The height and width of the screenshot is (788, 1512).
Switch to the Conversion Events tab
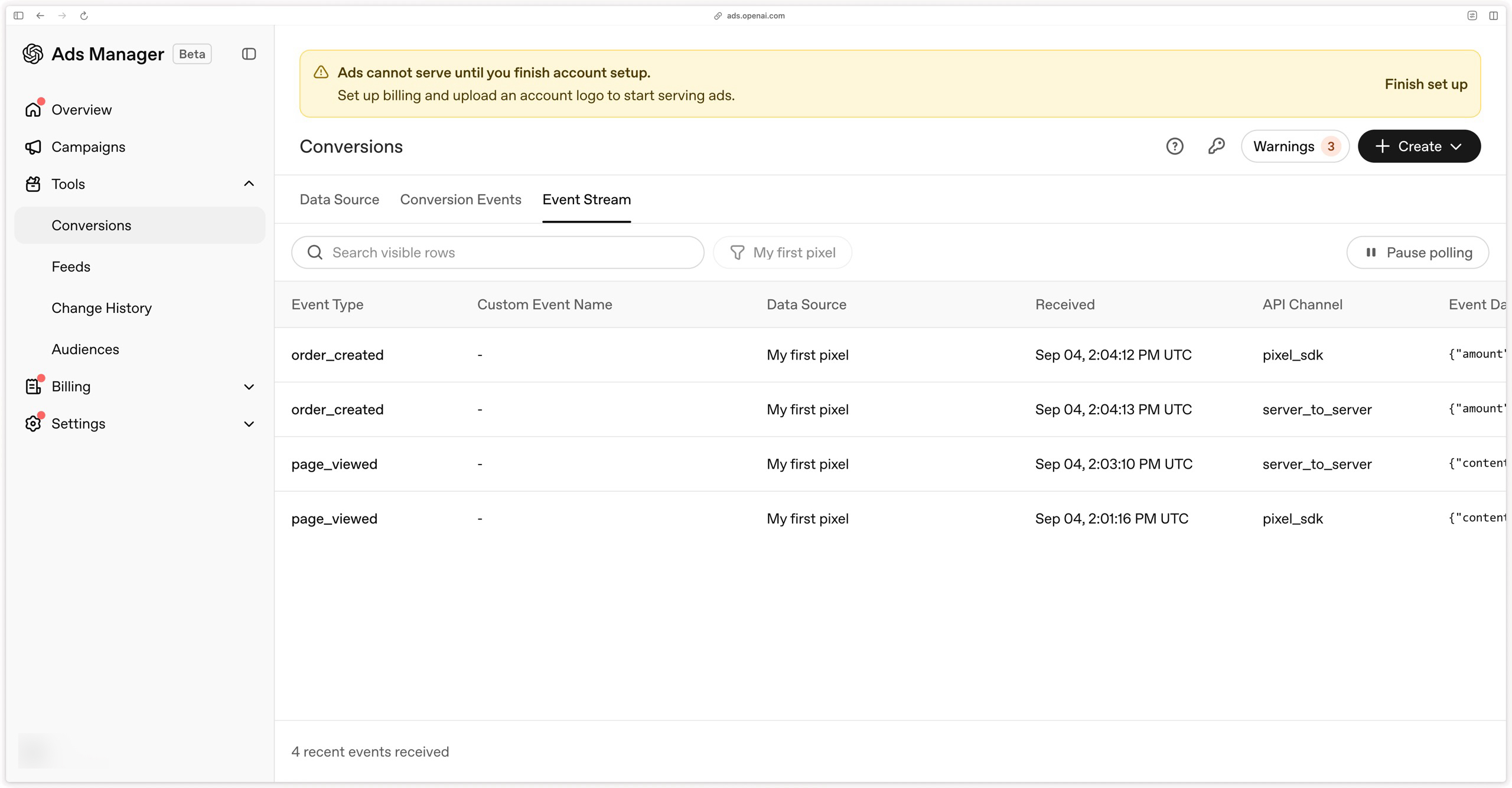pos(461,200)
